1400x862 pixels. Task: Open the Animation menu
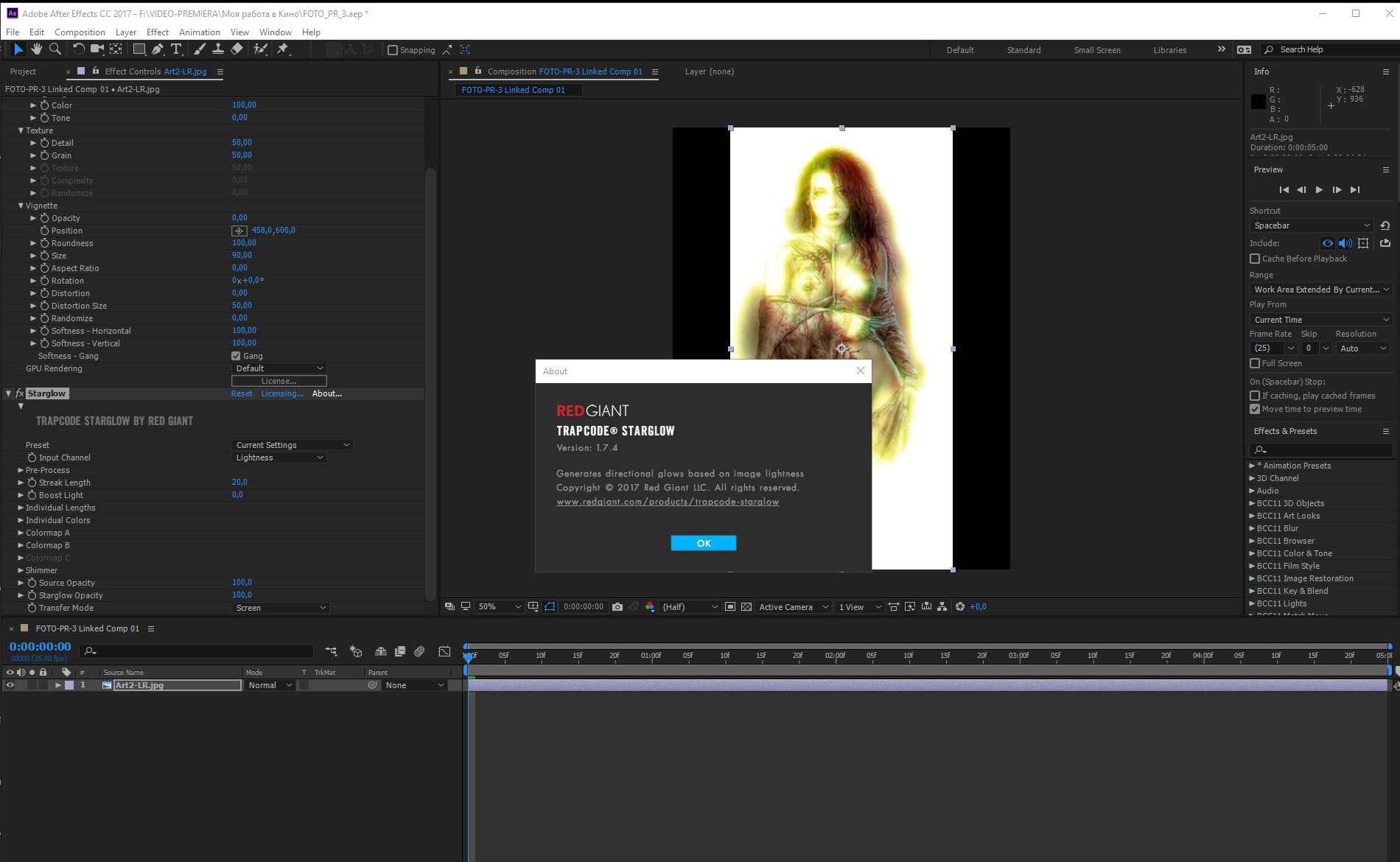point(200,32)
